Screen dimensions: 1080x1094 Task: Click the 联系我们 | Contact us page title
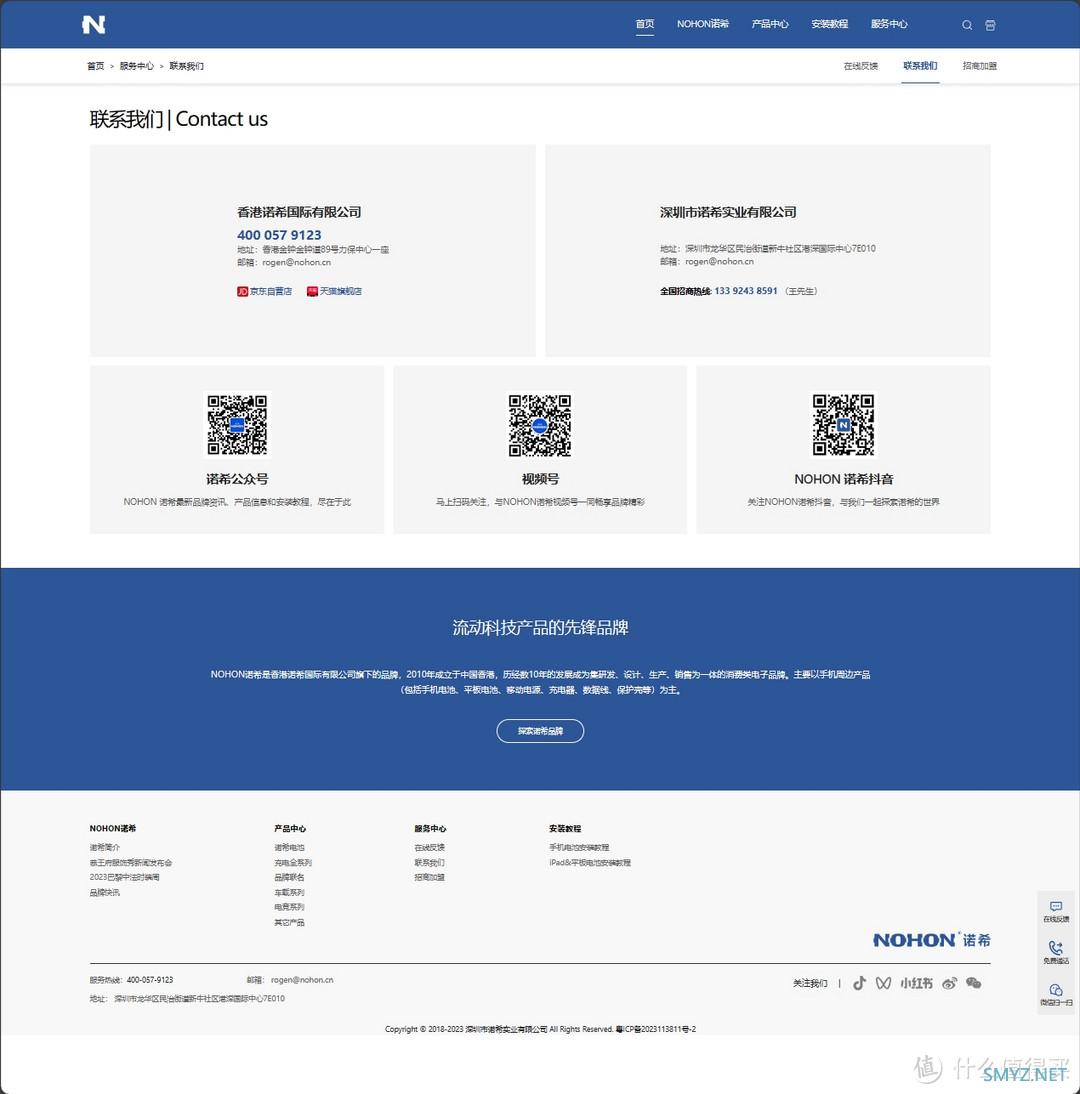click(179, 119)
